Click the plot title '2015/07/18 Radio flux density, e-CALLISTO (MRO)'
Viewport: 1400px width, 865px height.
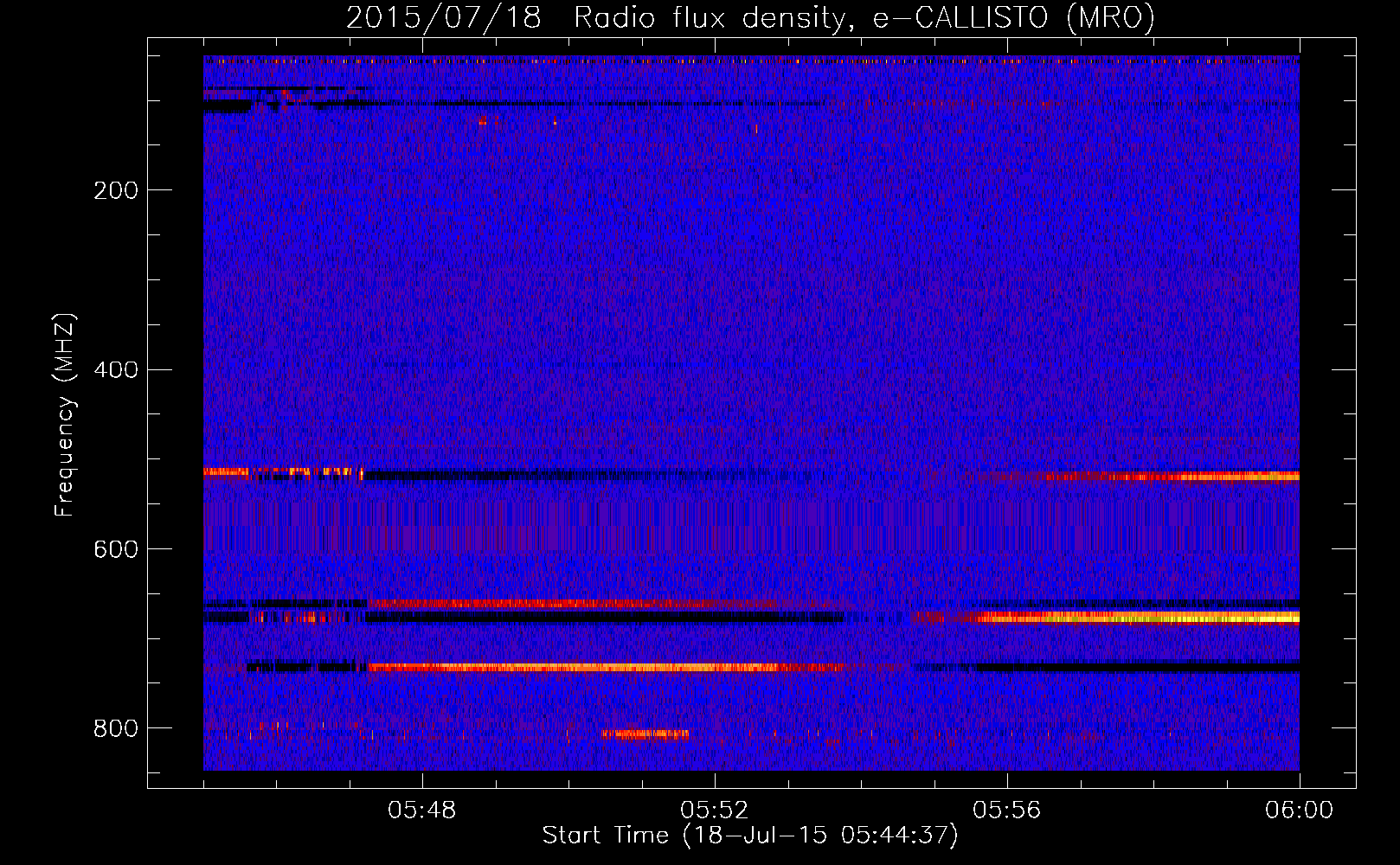pyautogui.click(x=750, y=17)
